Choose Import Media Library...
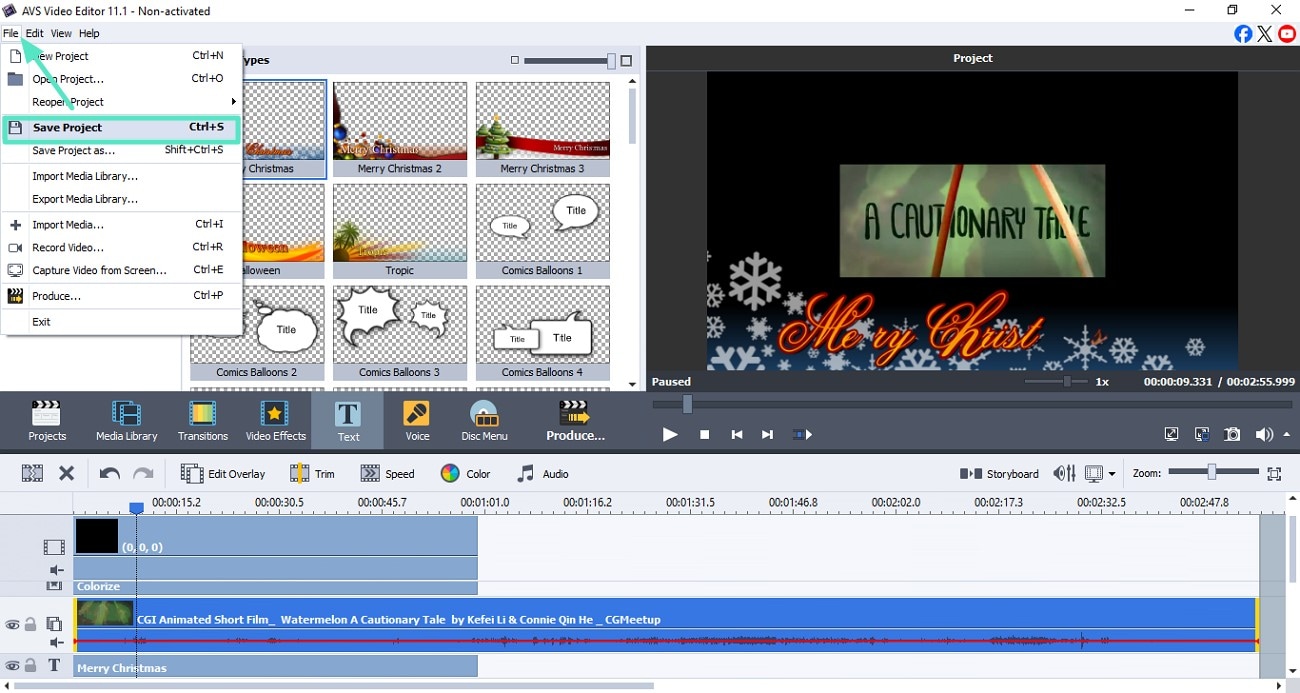The height and width of the screenshot is (693, 1300). tap(121, 176)
